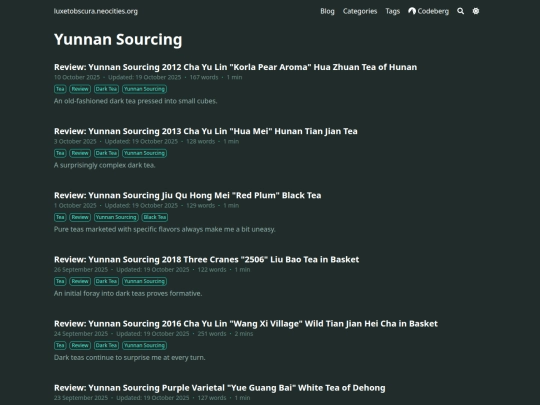Click Review tag under Hua Mei post
The height and width of the screenshot is (405, 540).
80,153
